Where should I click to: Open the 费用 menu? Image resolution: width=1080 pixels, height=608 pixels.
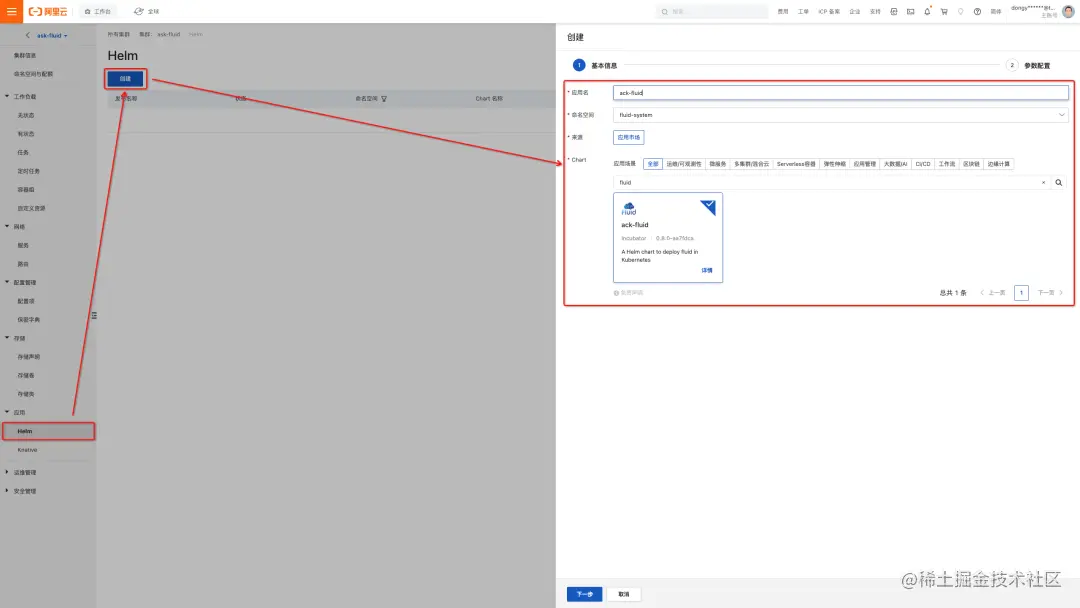[782, 11]
